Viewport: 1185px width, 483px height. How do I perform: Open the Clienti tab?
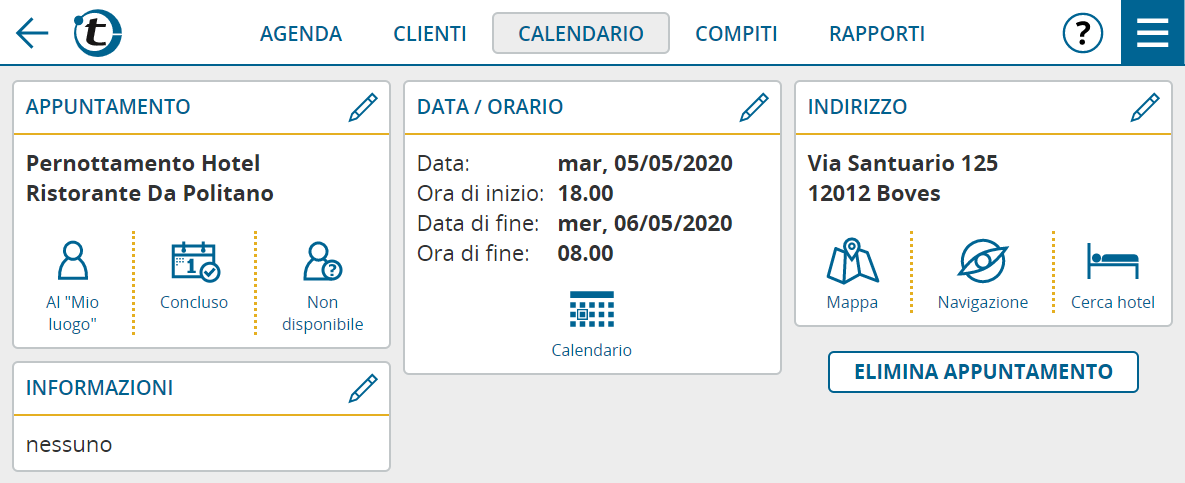point(430,33)
